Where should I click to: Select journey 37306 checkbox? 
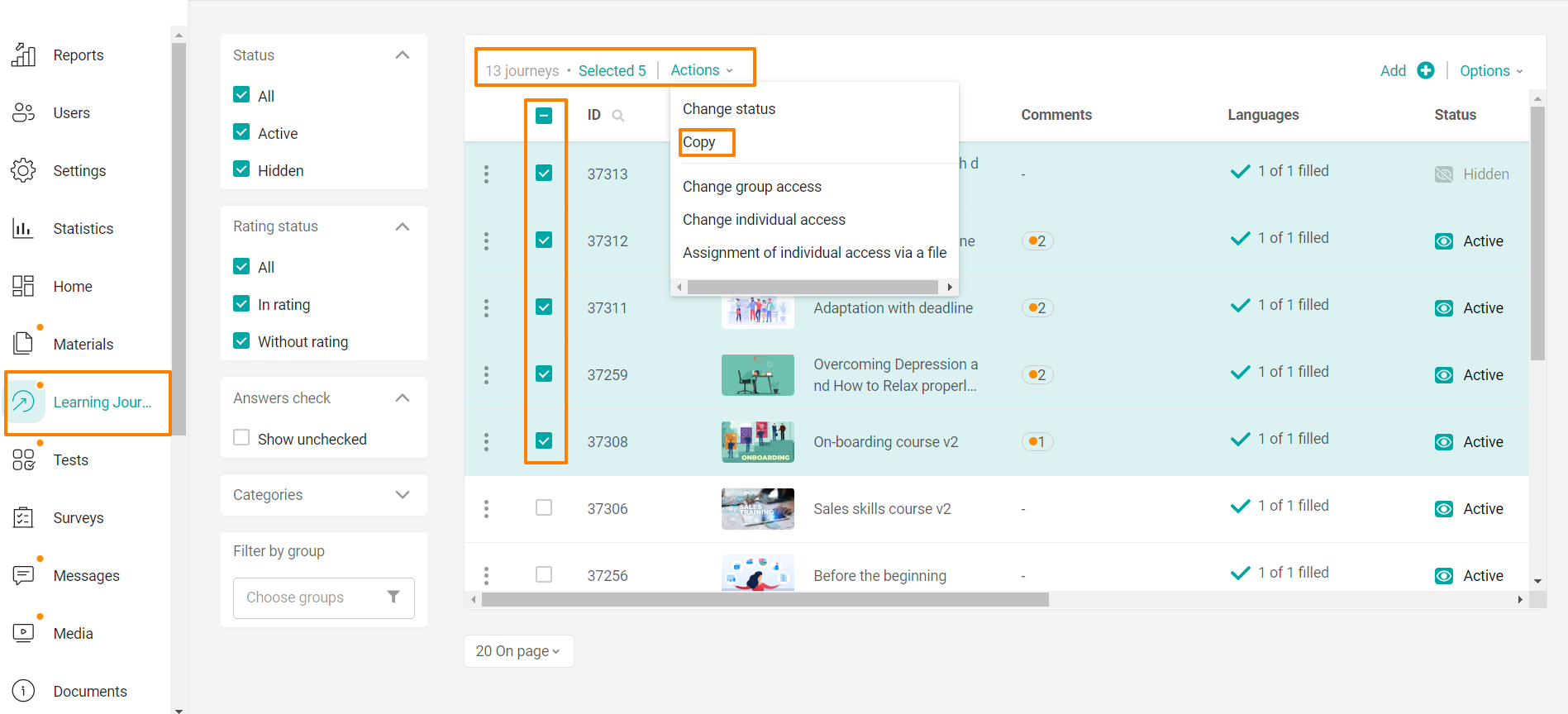point(544,507)
